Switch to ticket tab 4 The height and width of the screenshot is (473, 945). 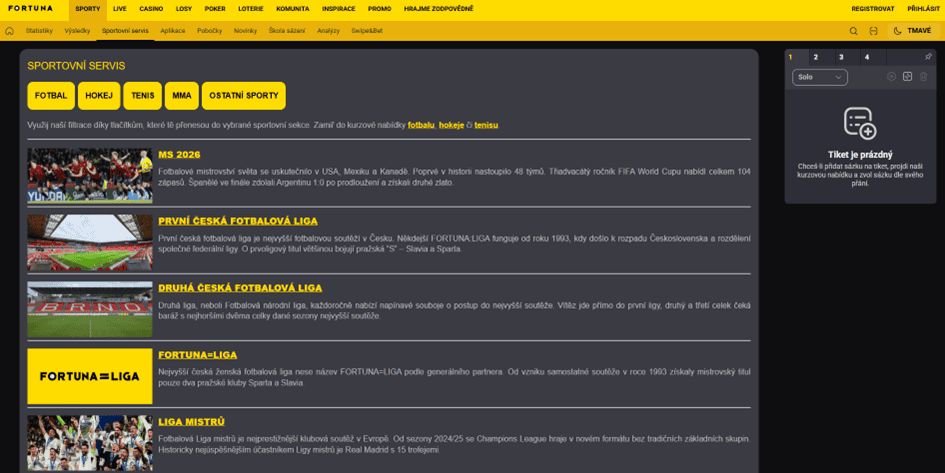point(873,57)
